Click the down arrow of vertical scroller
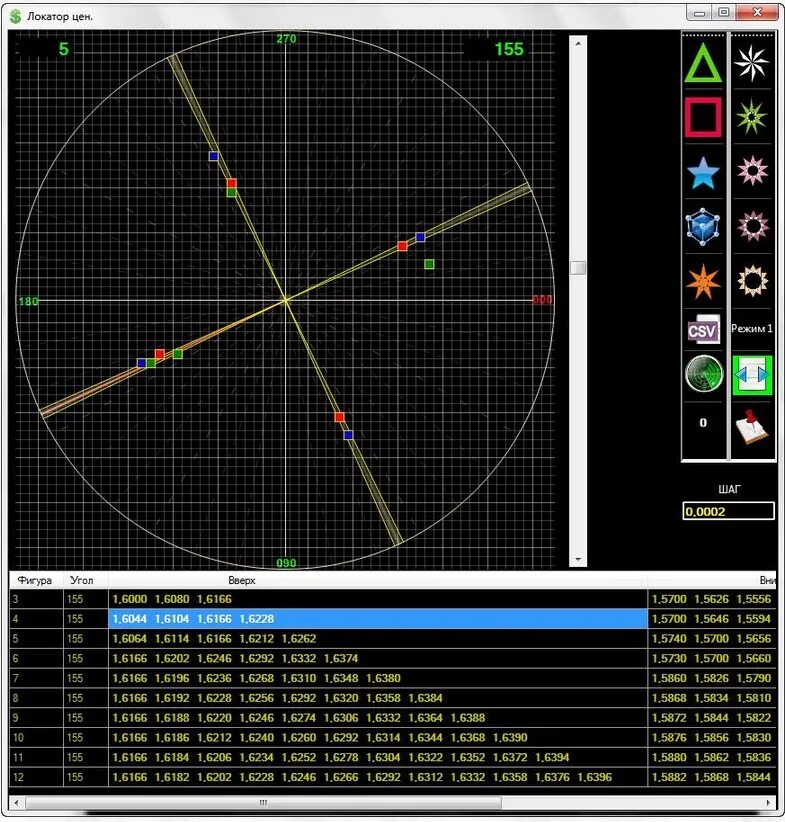The height and width of the screenshot is (822, 785). click(x=578, y=559)
